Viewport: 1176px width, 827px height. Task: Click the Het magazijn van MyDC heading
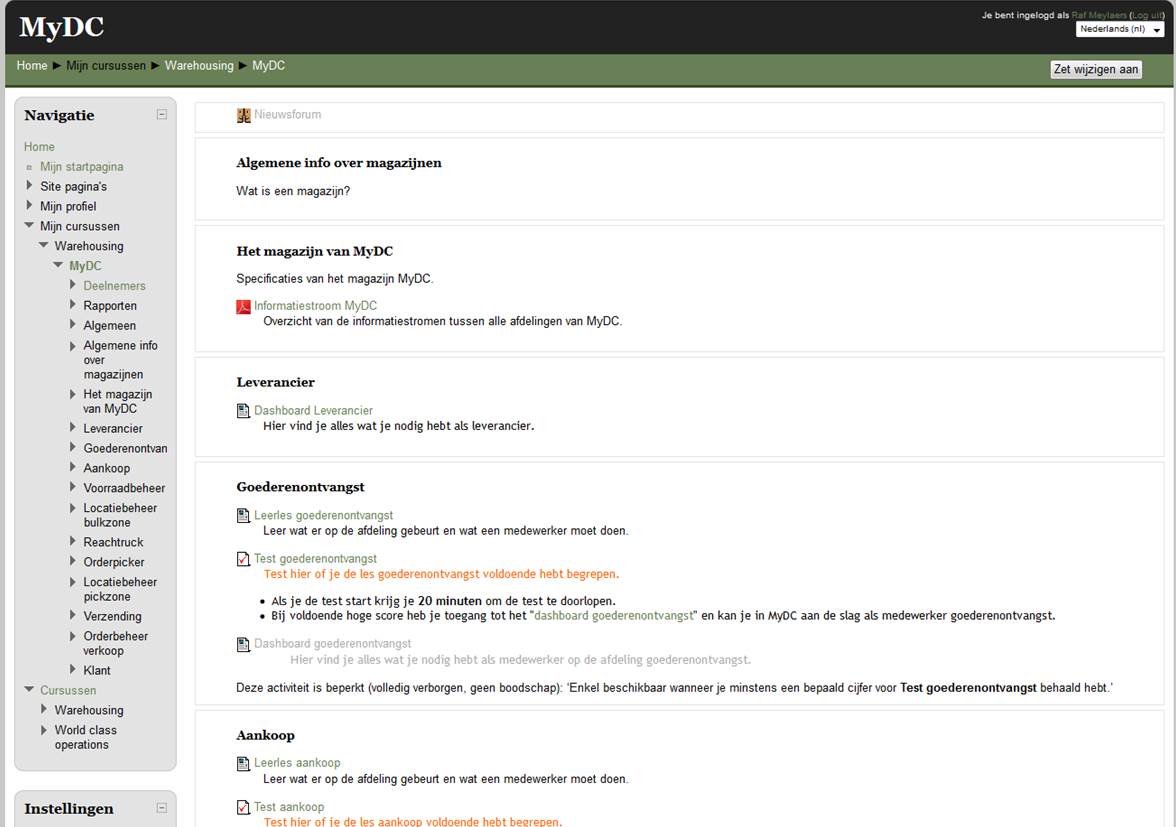314,252
